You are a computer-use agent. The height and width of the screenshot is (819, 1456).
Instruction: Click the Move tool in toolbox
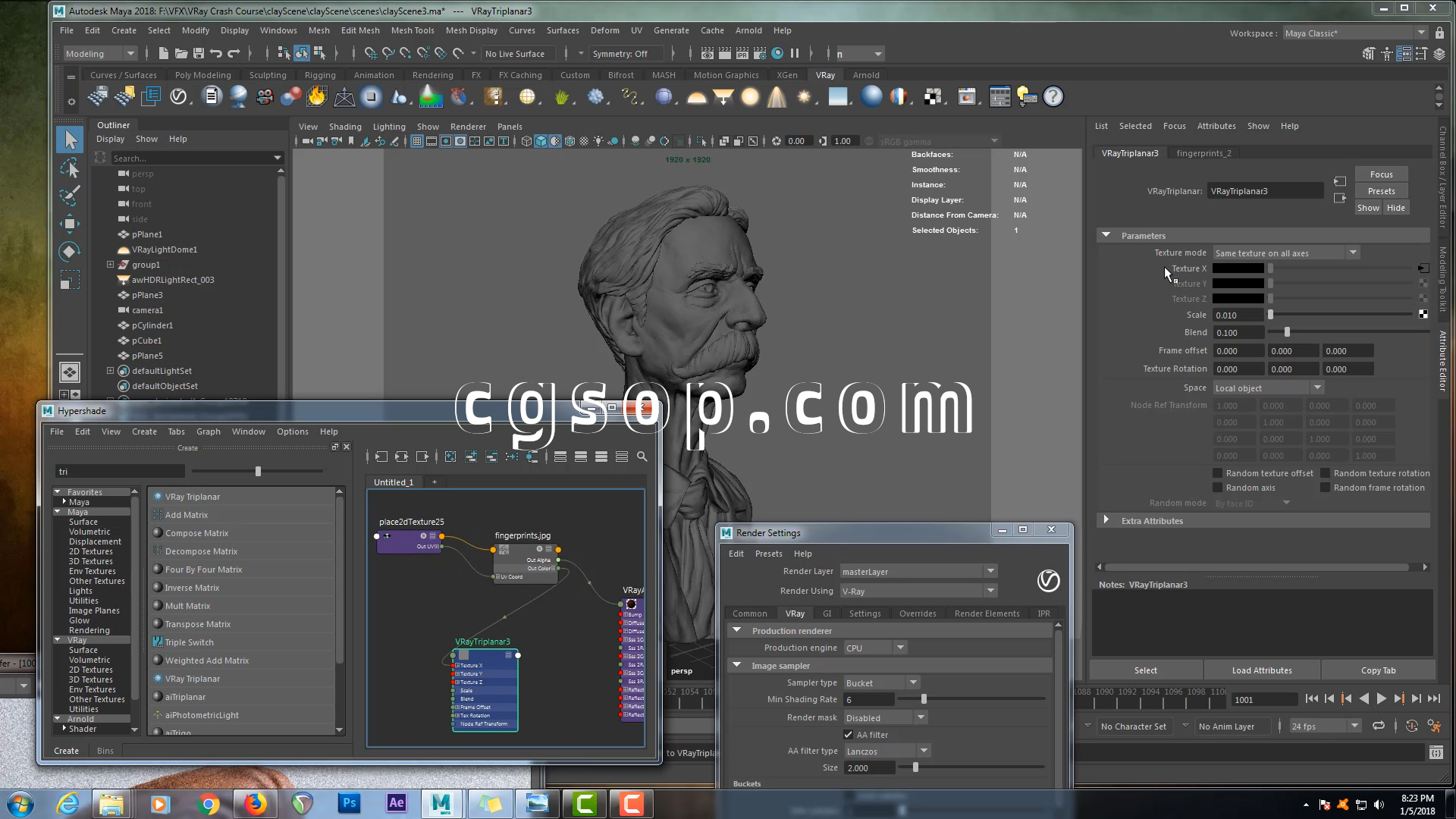[x=70, y=224]
